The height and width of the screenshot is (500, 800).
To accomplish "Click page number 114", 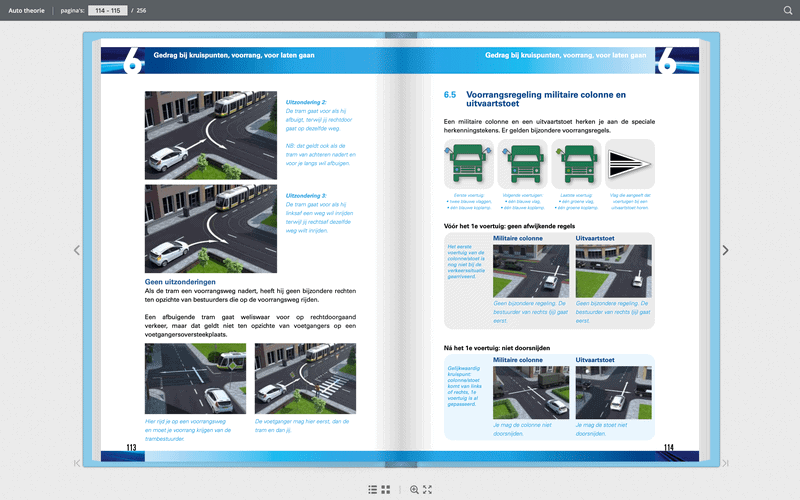I will click(x=669, y=447).
